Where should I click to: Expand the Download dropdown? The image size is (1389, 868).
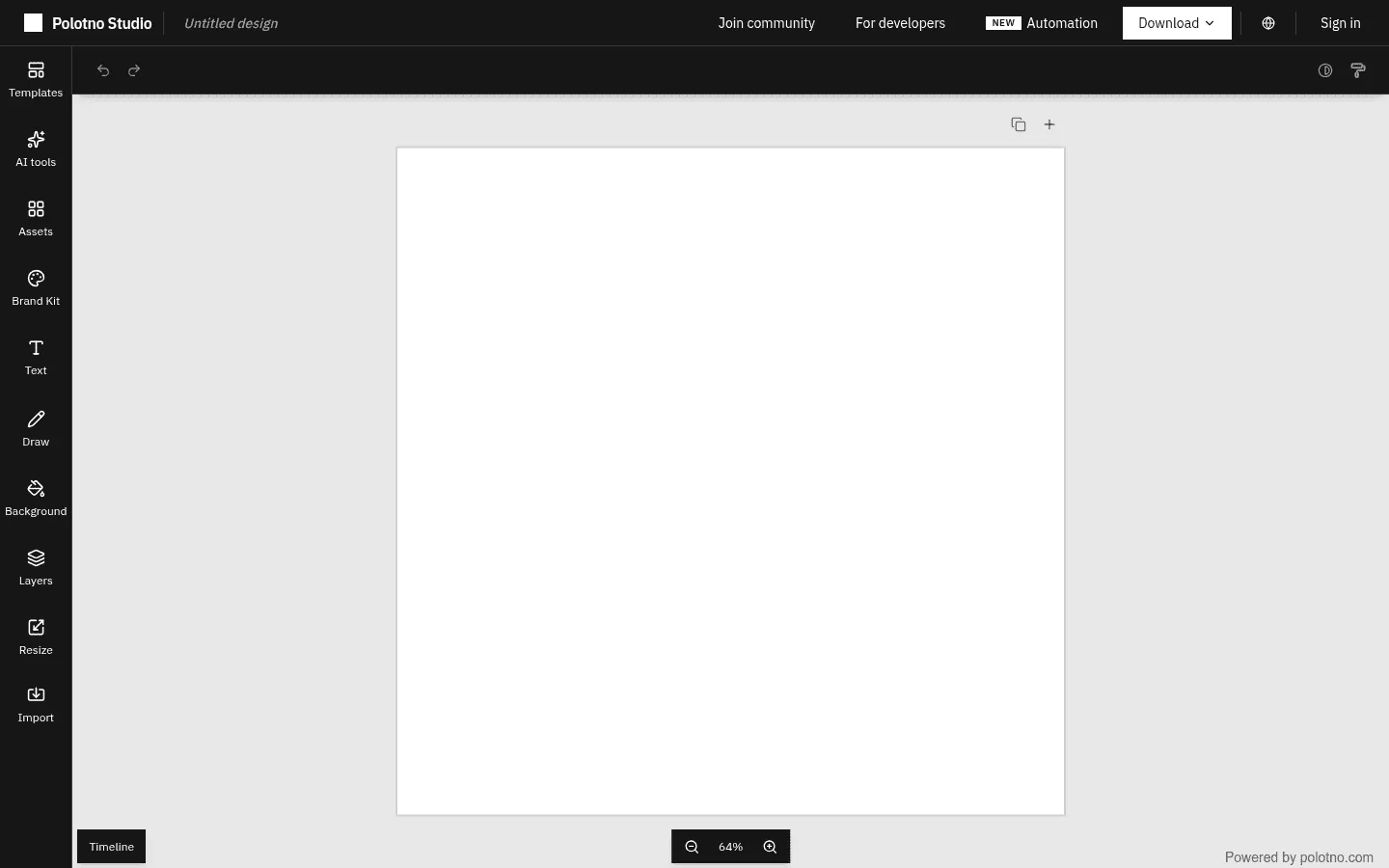[x=1177, y=23]
